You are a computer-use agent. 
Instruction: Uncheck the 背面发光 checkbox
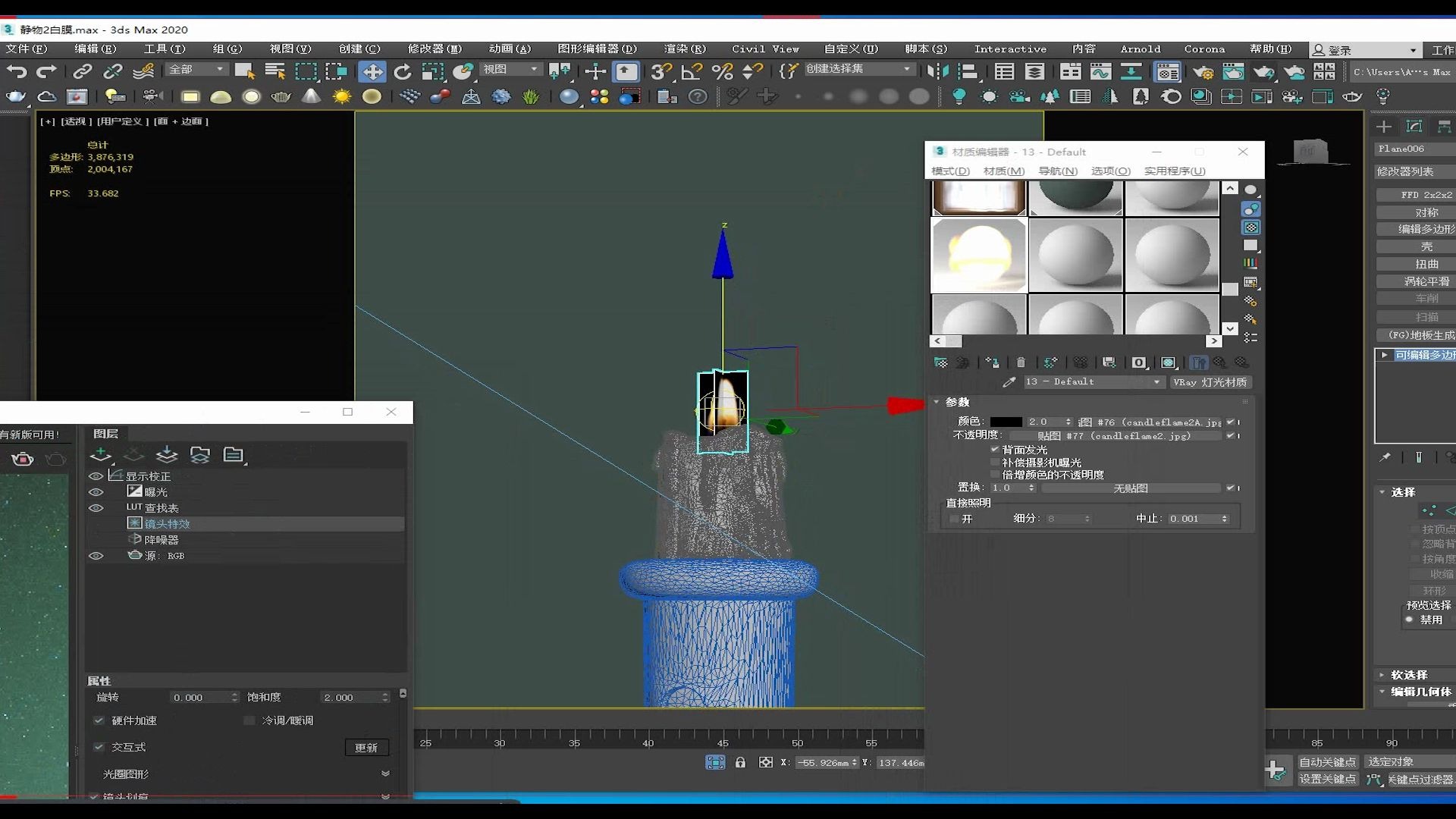(x=995, y=449)
